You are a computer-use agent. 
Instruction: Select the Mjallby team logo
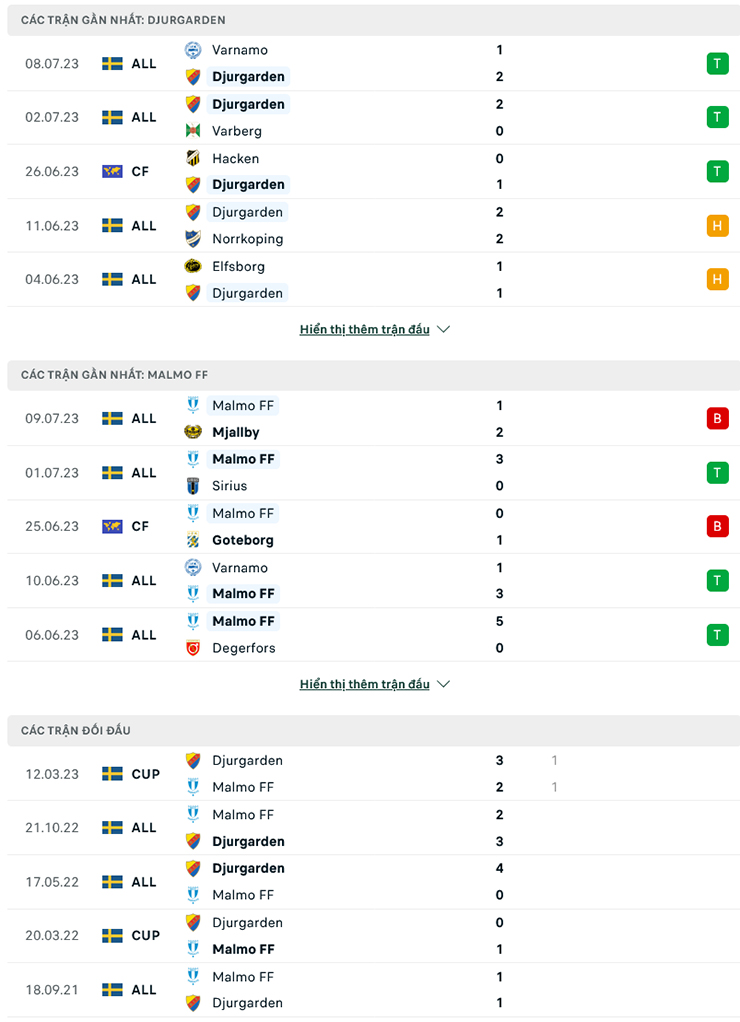point(191,432)
